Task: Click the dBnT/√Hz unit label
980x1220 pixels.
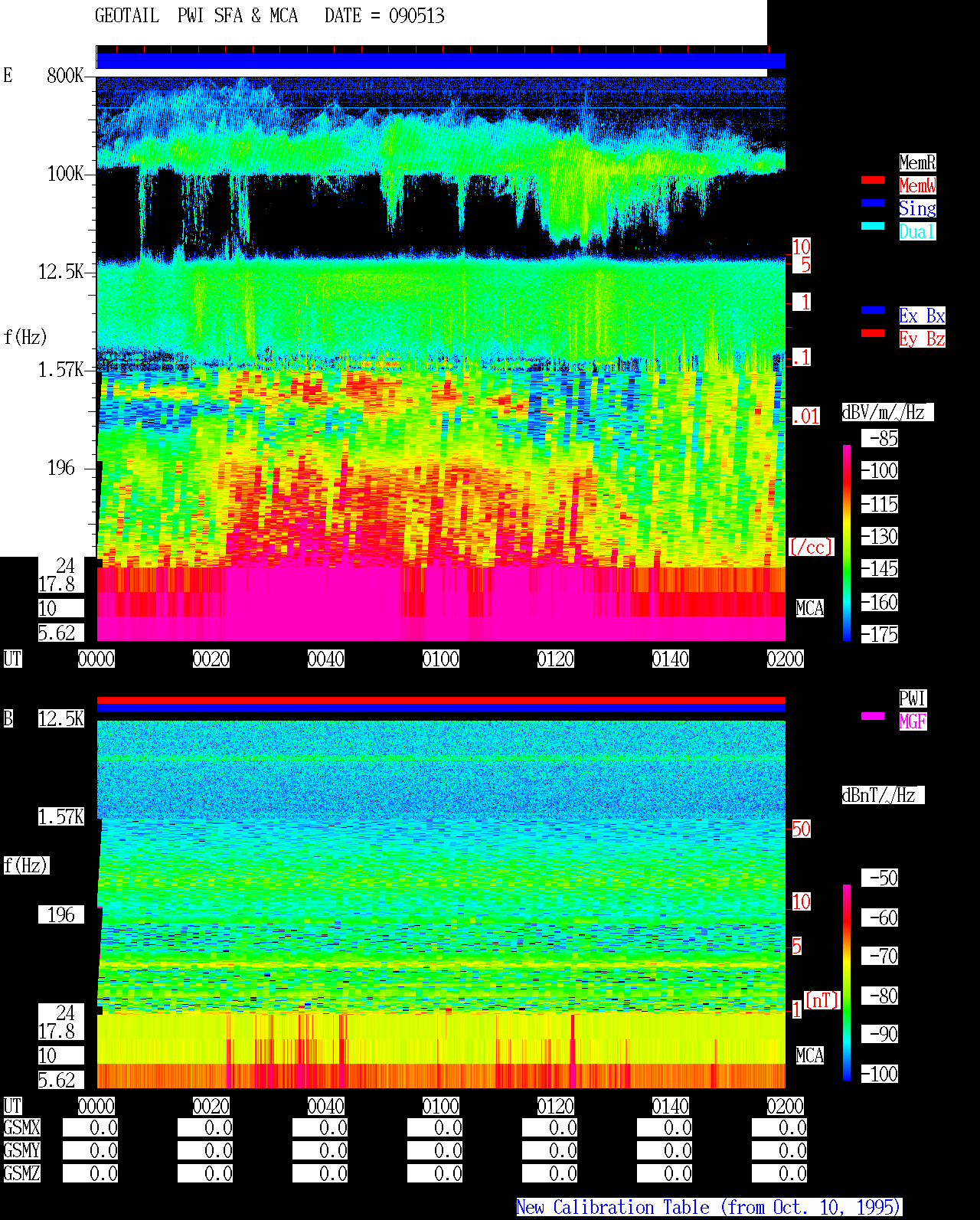Action: coord(883,795)
